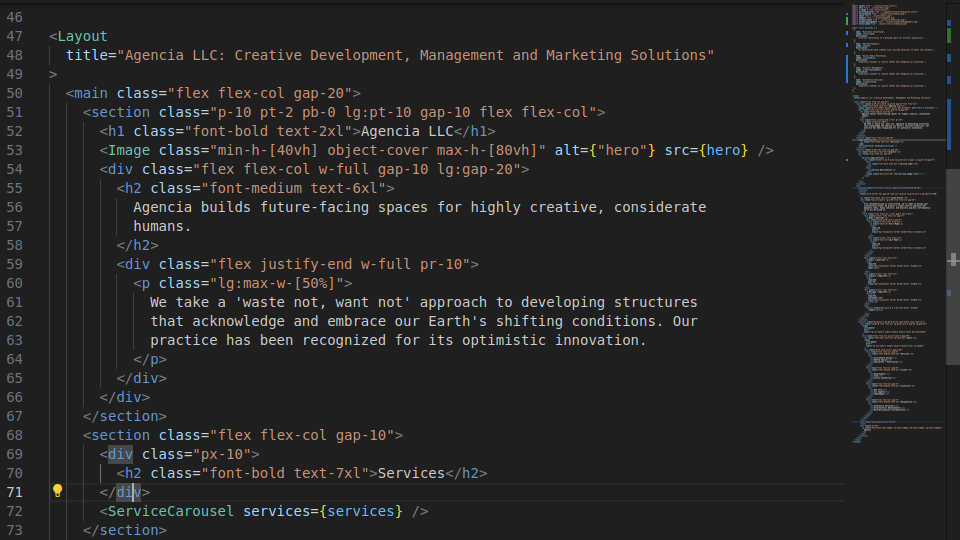Click the {services} prop value
960x540 pixels.
tap(361, 511)
